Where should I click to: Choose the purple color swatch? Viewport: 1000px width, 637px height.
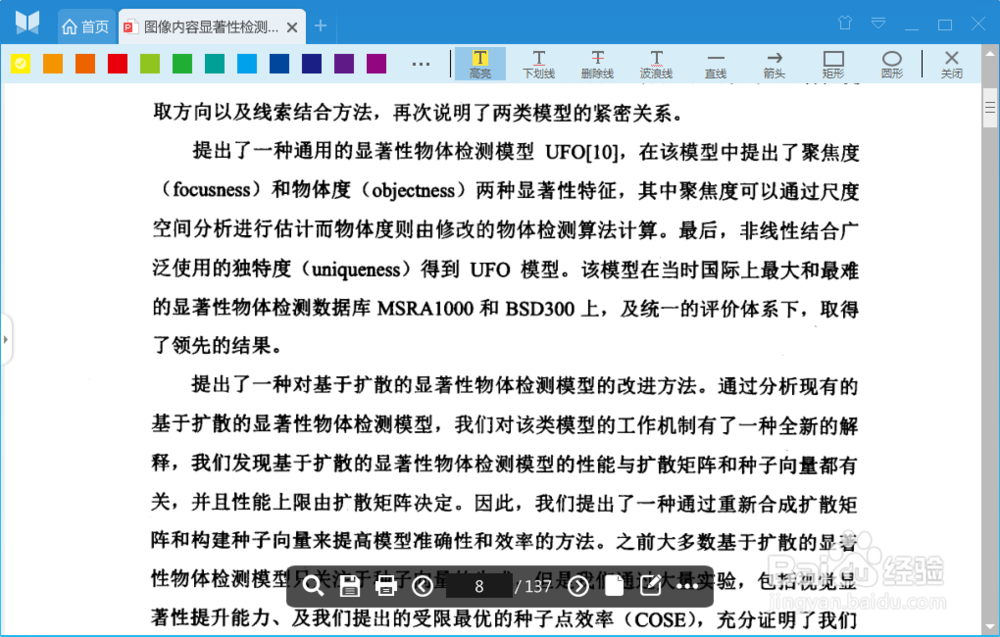tap(344, 64)
